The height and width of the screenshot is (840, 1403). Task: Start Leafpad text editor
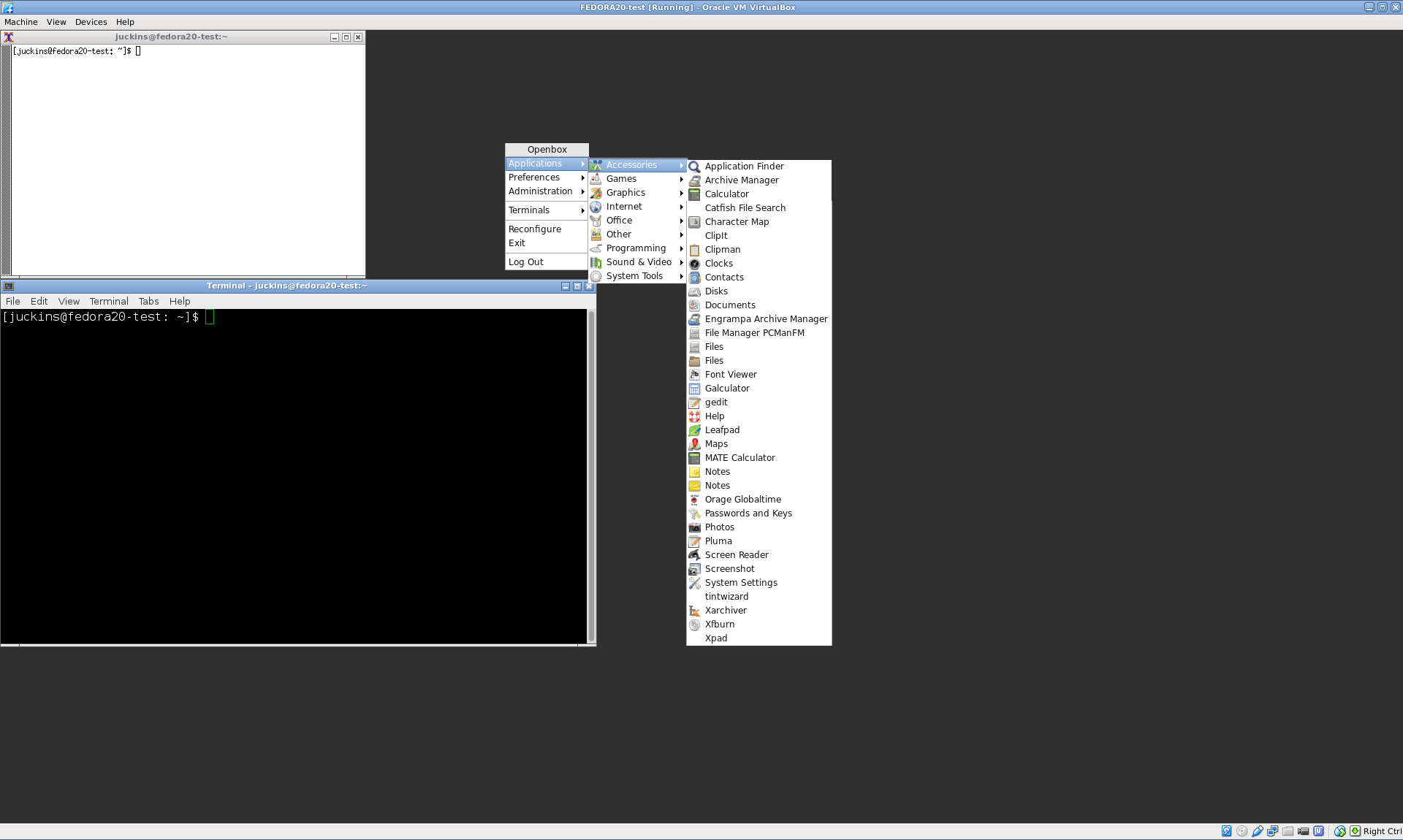tap(722, 430)
